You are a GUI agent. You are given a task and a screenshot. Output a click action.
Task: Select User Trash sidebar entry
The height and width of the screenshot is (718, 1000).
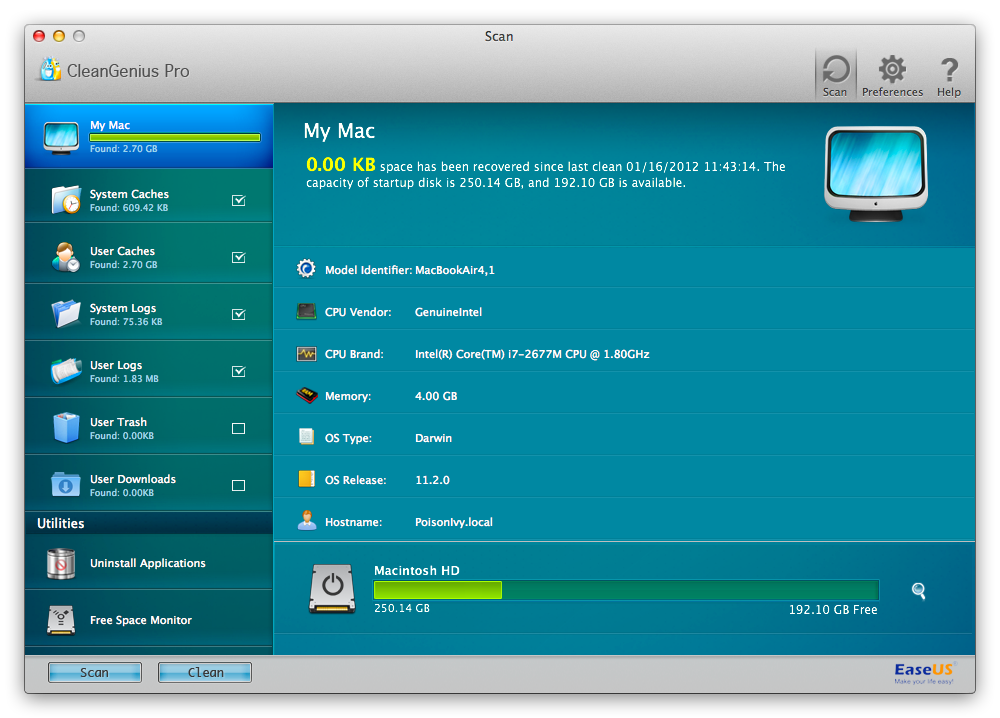click(x=149, y=426)
